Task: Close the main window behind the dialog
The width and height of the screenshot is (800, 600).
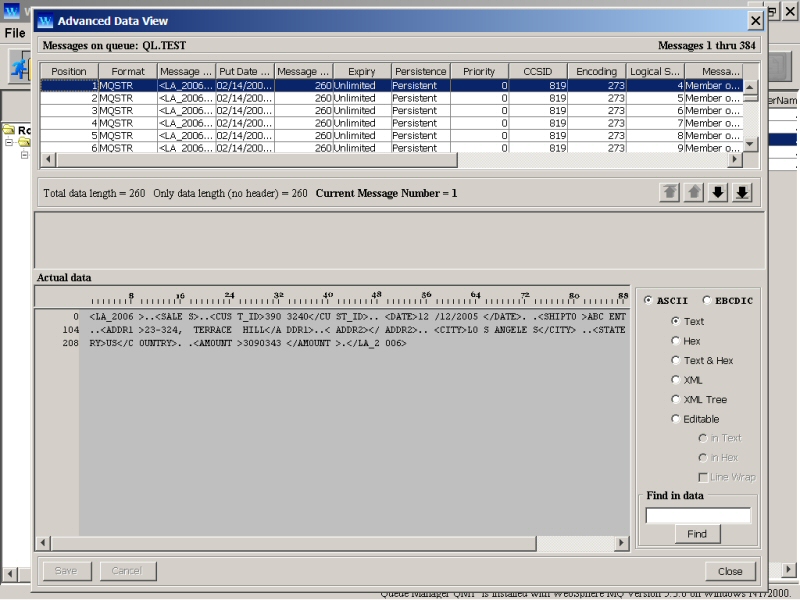Action: pos(790,11)
